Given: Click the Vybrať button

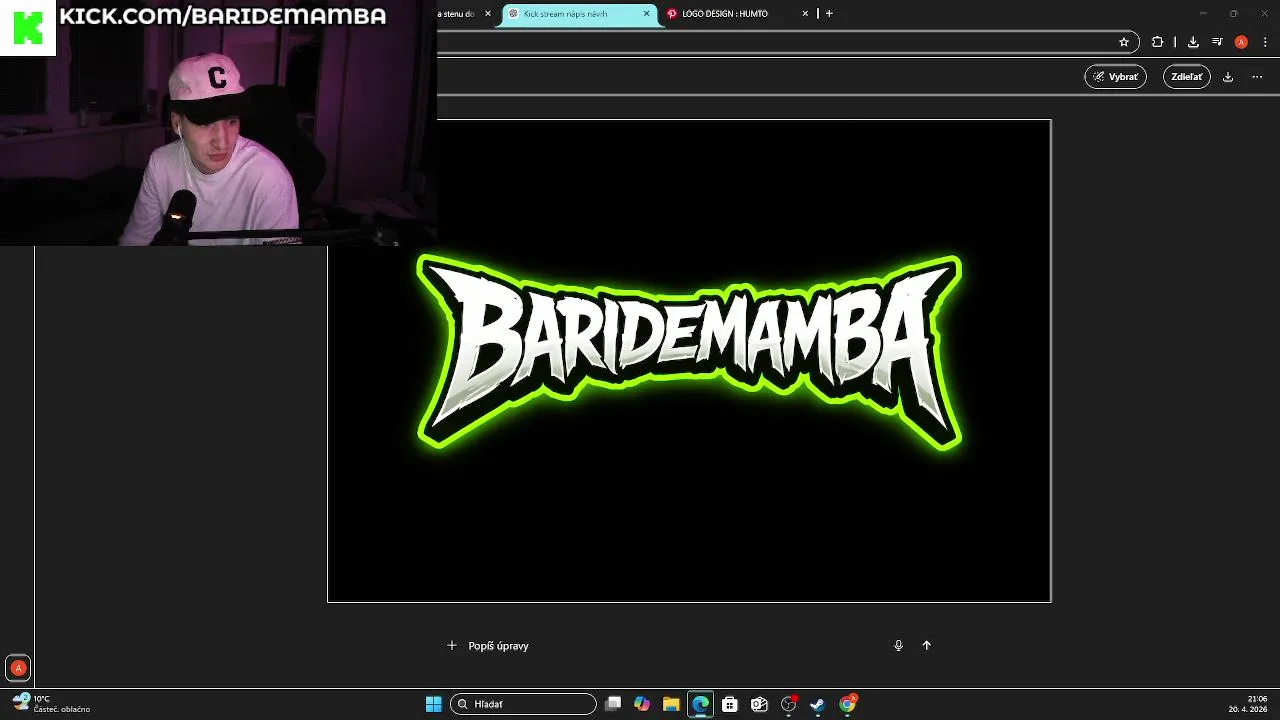Looking at the screenshot, I should 1115,77.
